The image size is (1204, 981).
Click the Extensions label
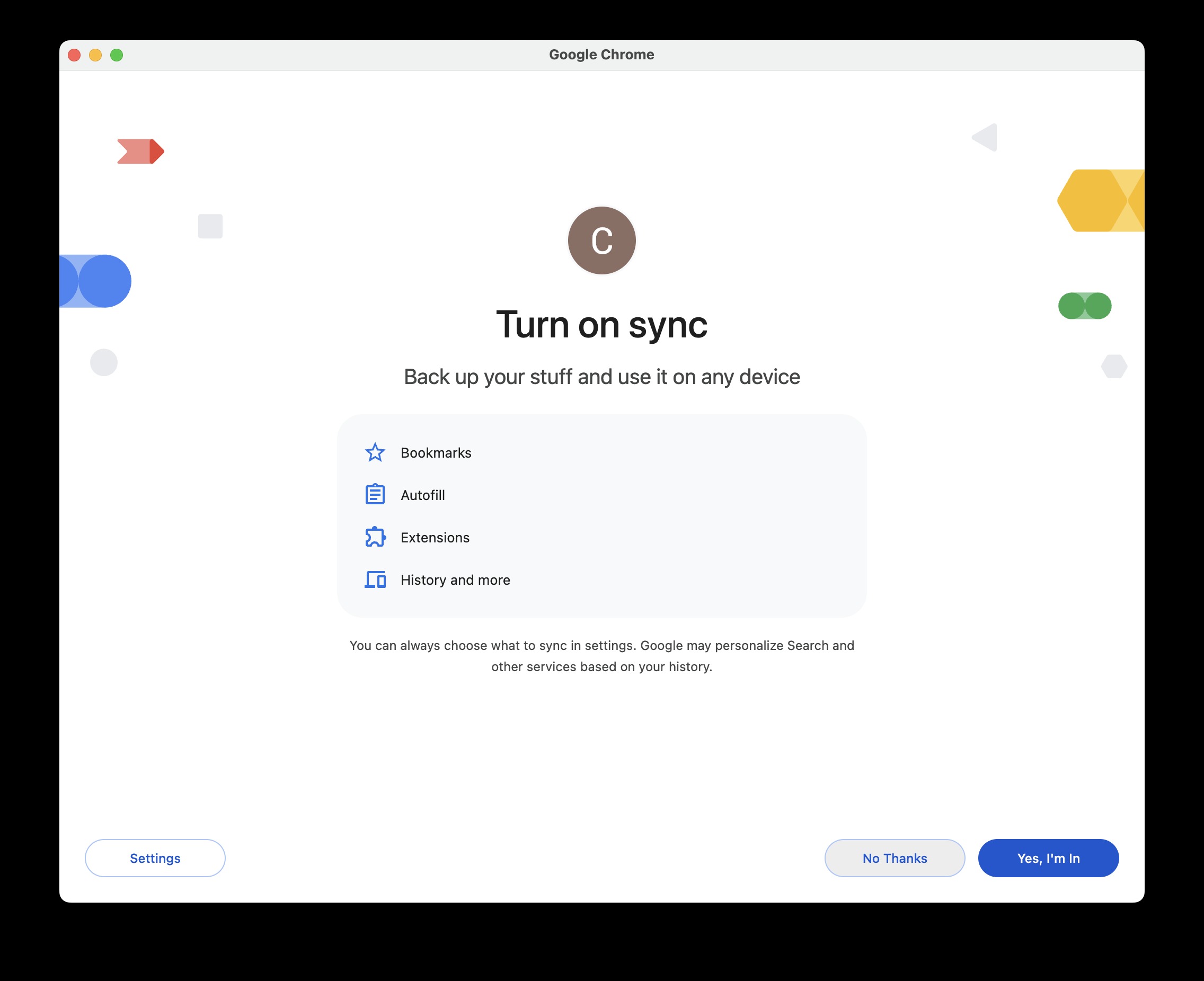pos(435,538)
